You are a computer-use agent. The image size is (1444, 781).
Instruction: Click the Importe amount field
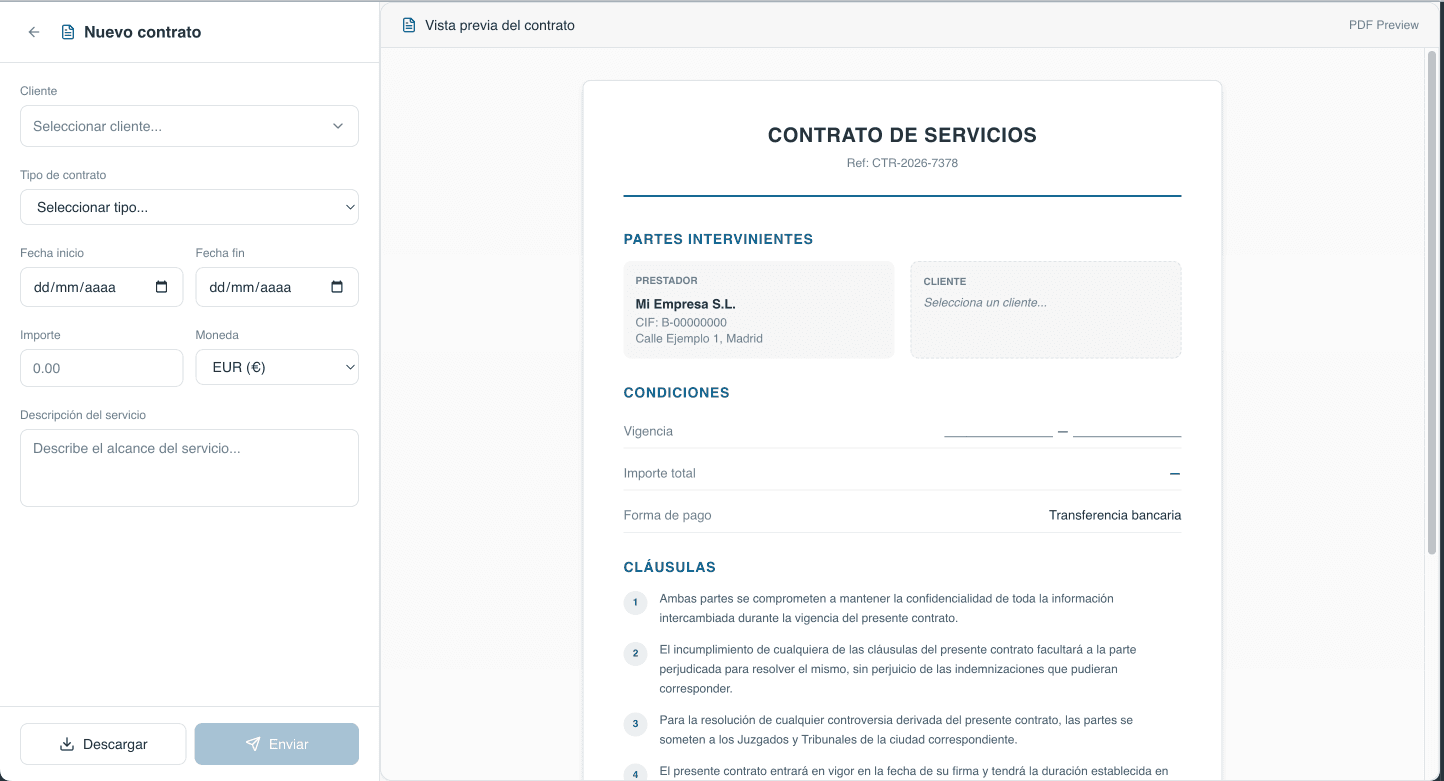click(101, 368)
